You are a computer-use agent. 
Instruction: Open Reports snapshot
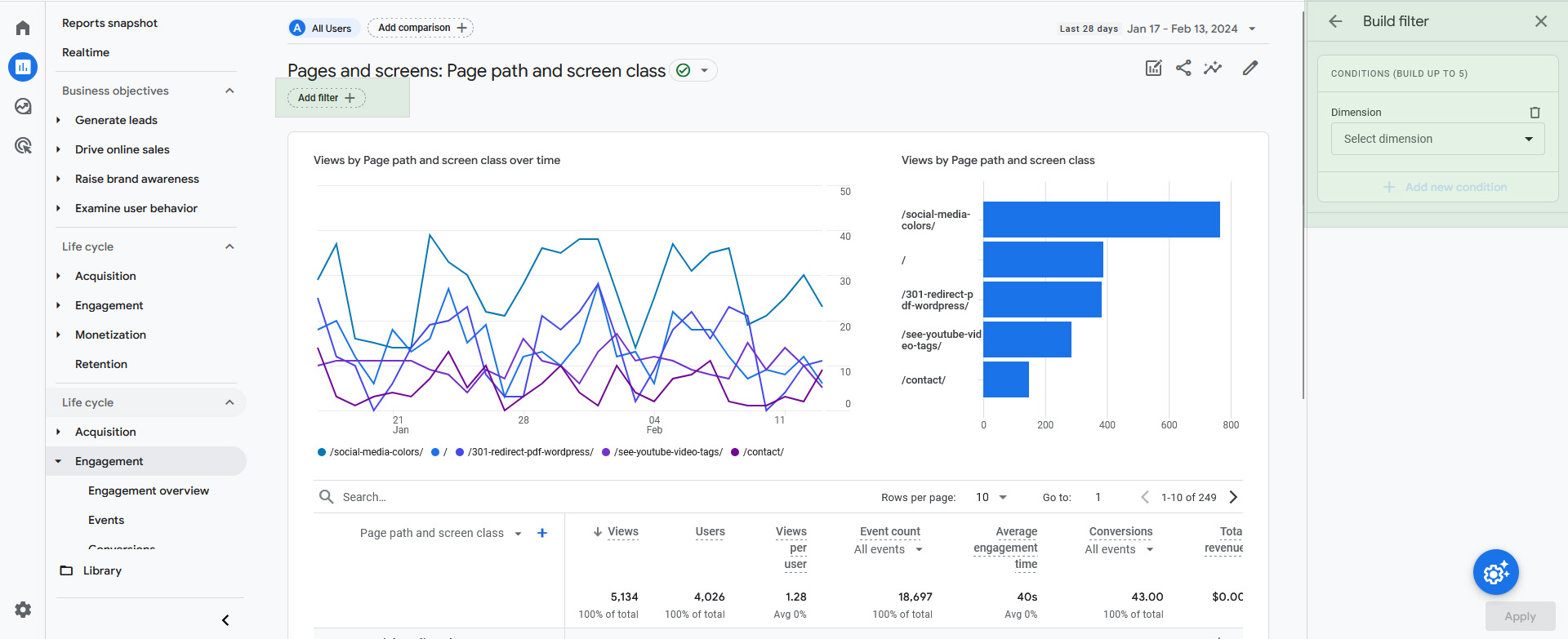pyautogui.click(x=109, y=23)
